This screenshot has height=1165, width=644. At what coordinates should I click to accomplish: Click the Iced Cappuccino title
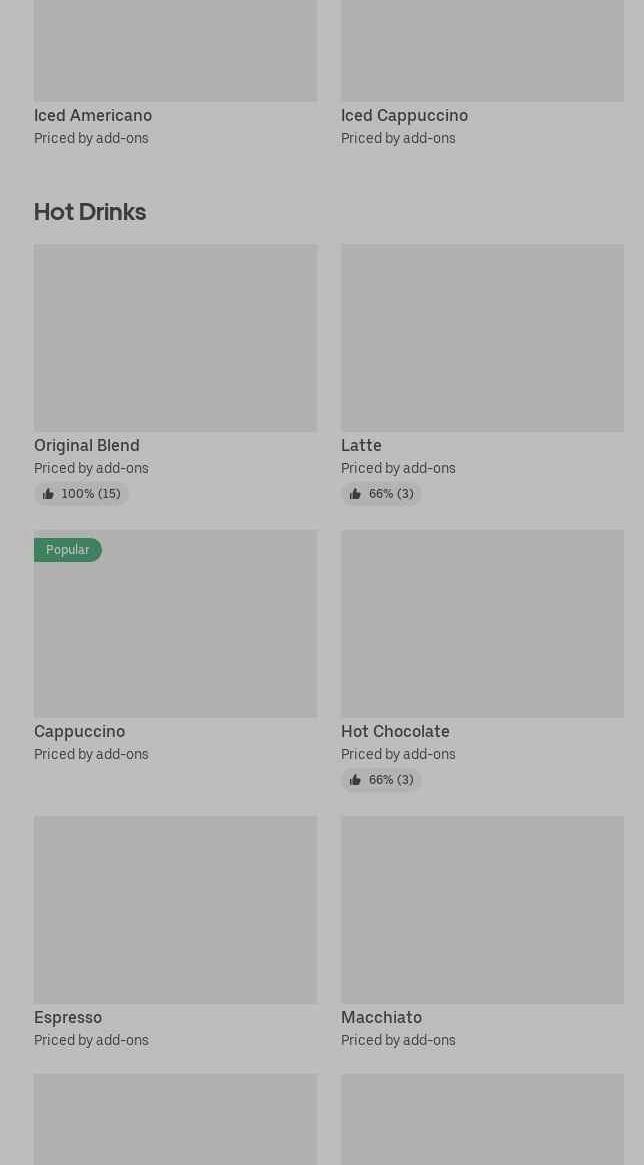pyautogui.click(x=404, y=115)
